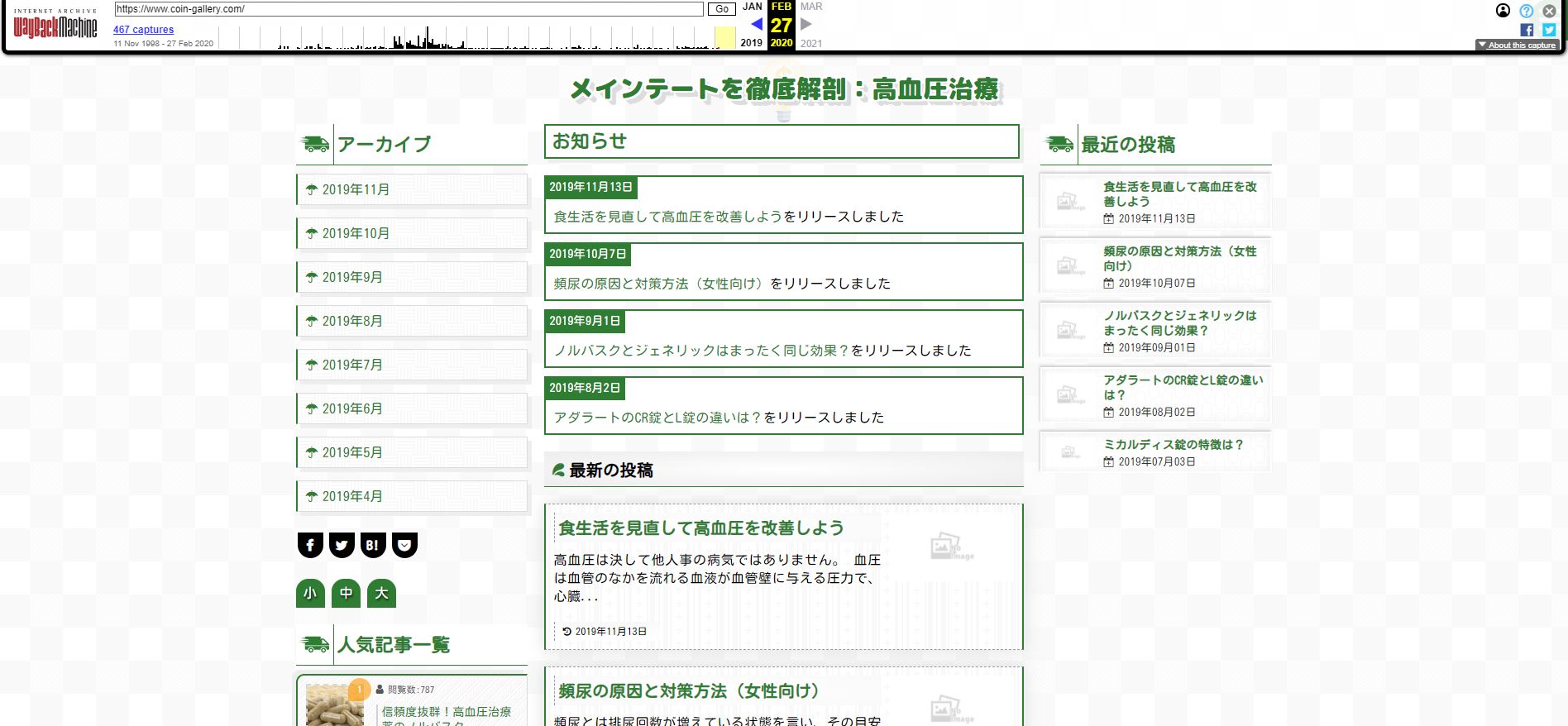Open article 食生活を見直して高血圧を改善しよう in 最新の投稿
The width and height of the screenshot is (1568, 726).
pyautogui.click(x=700, y=528)
